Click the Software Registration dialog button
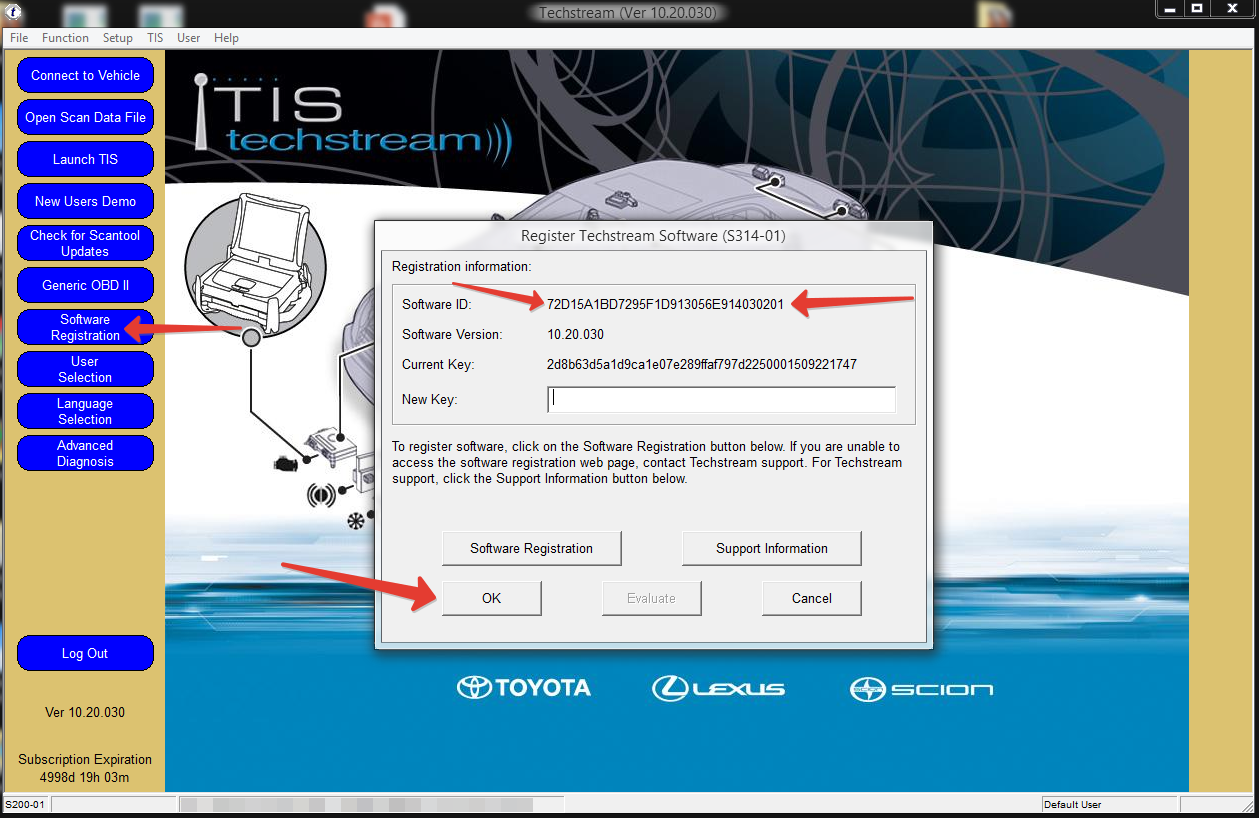Image resolution: width=1259 pixels, height=818 pixels. (531, 548)
